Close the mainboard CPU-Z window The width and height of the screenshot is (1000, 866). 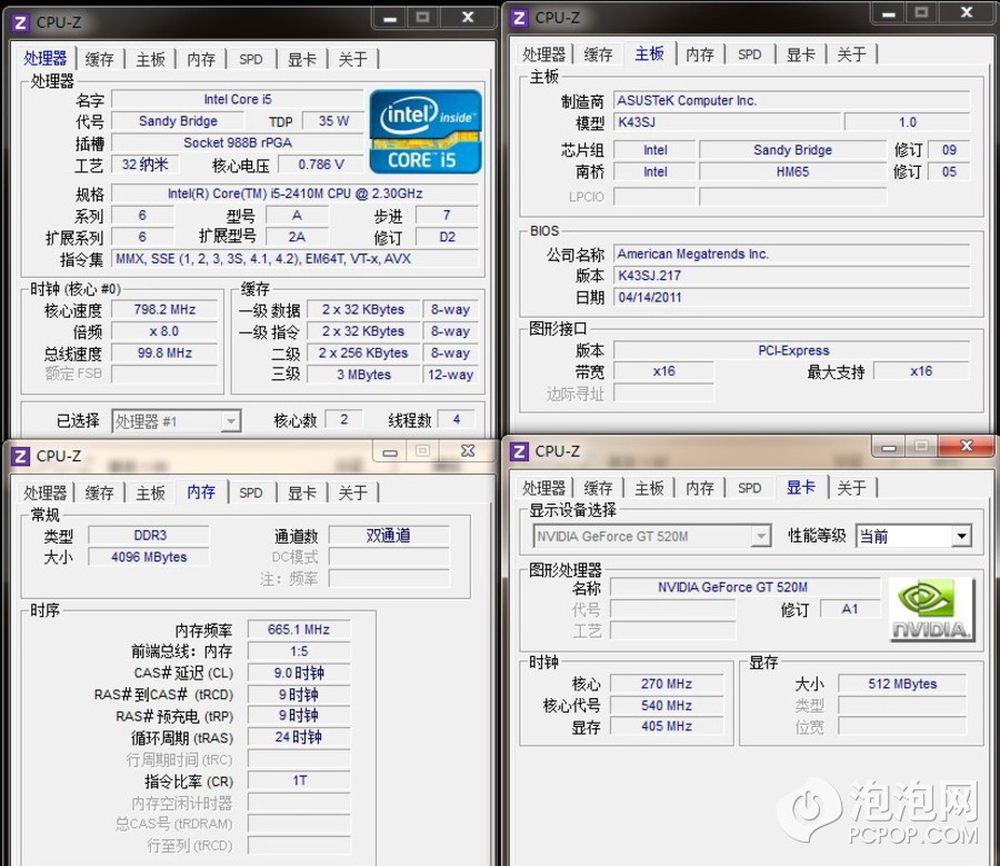coord(967,13)
